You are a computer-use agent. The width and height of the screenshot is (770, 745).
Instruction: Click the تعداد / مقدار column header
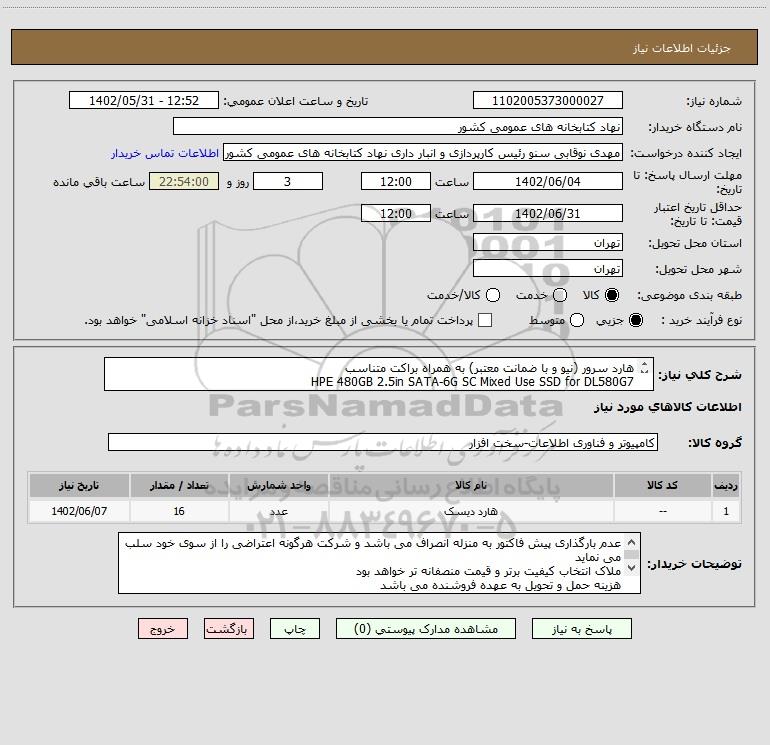point(179,486)
